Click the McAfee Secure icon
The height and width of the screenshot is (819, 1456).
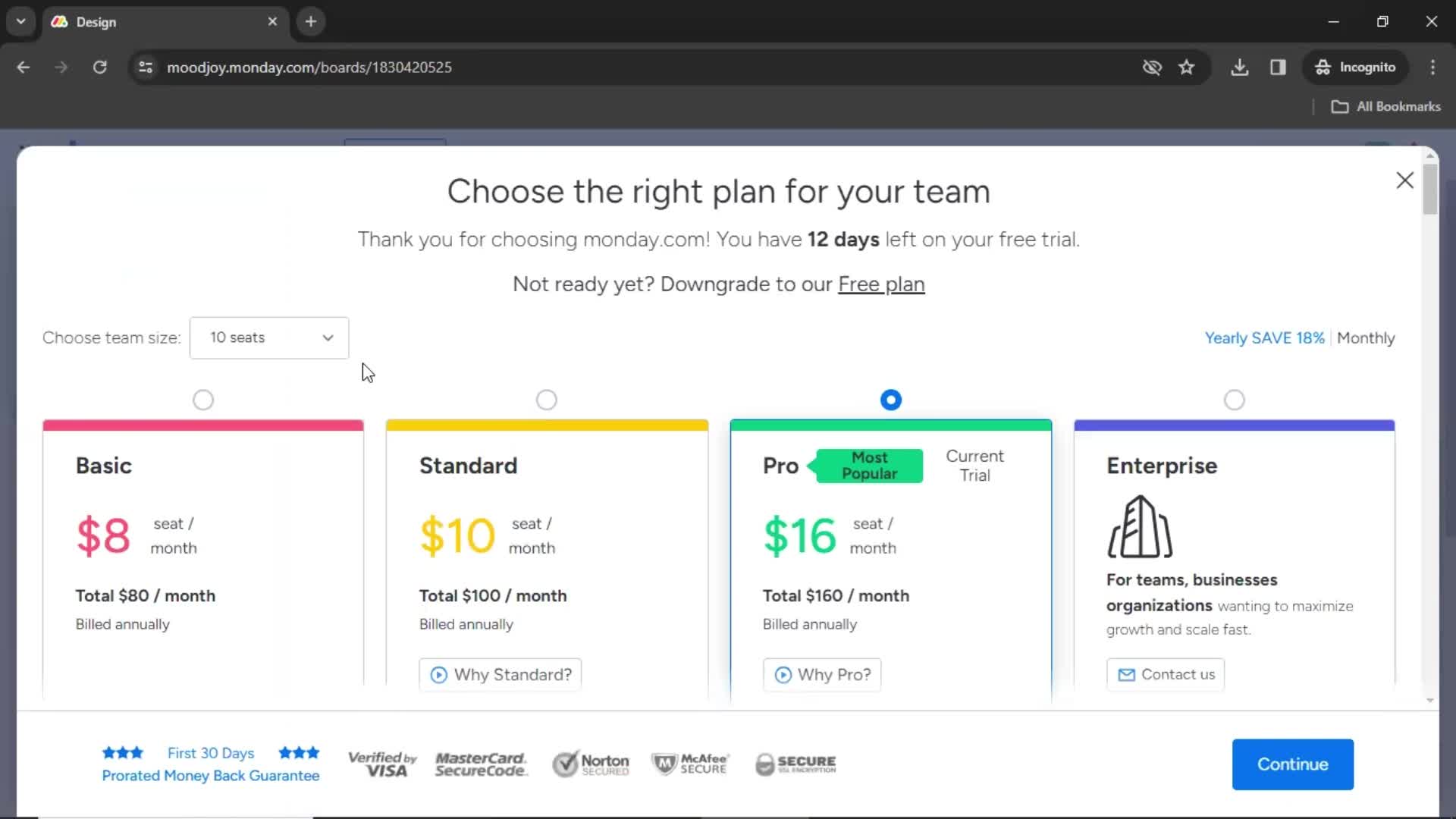click(x=692, y=764)
